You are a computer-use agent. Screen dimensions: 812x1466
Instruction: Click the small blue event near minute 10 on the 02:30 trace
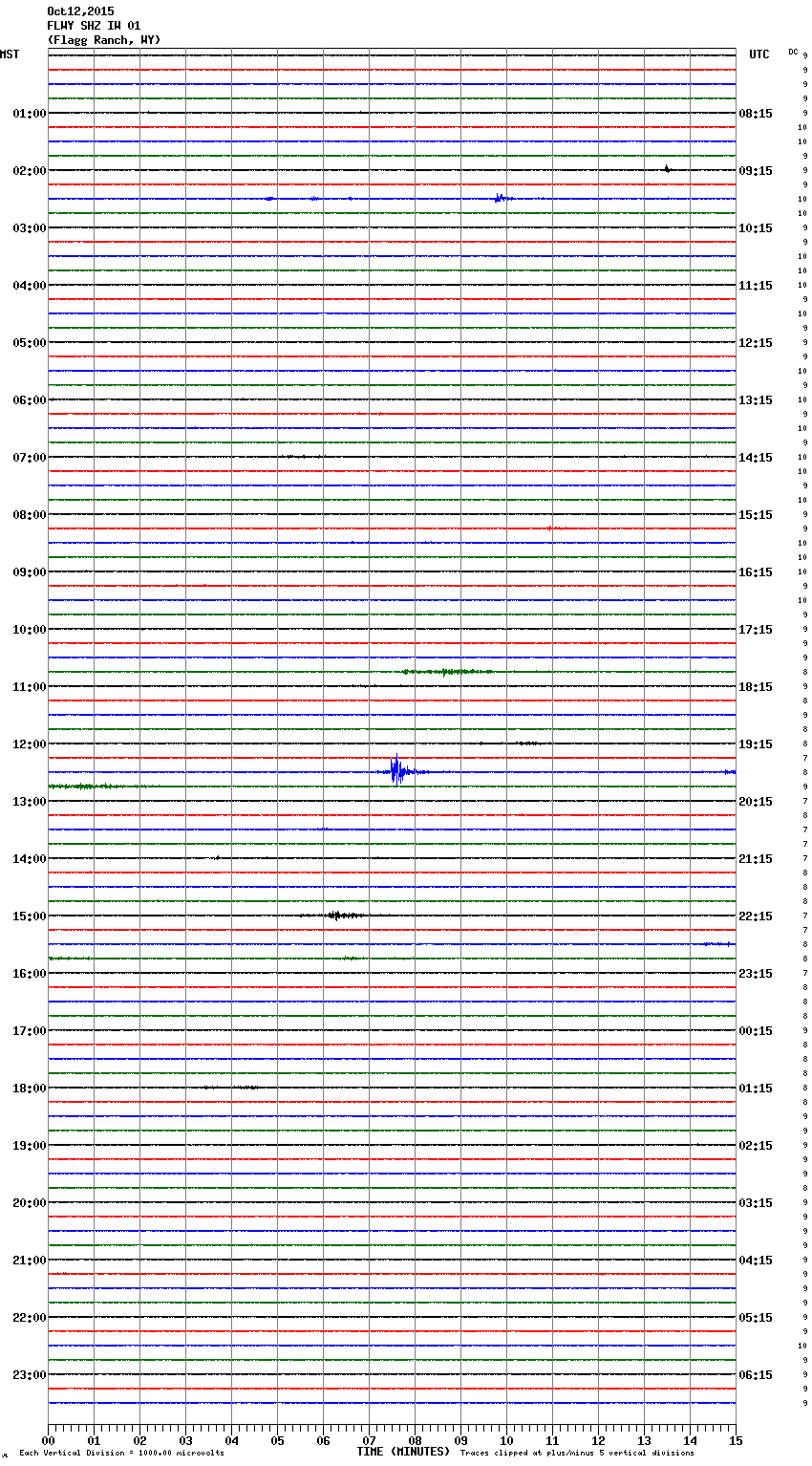(x=499, y=198)
